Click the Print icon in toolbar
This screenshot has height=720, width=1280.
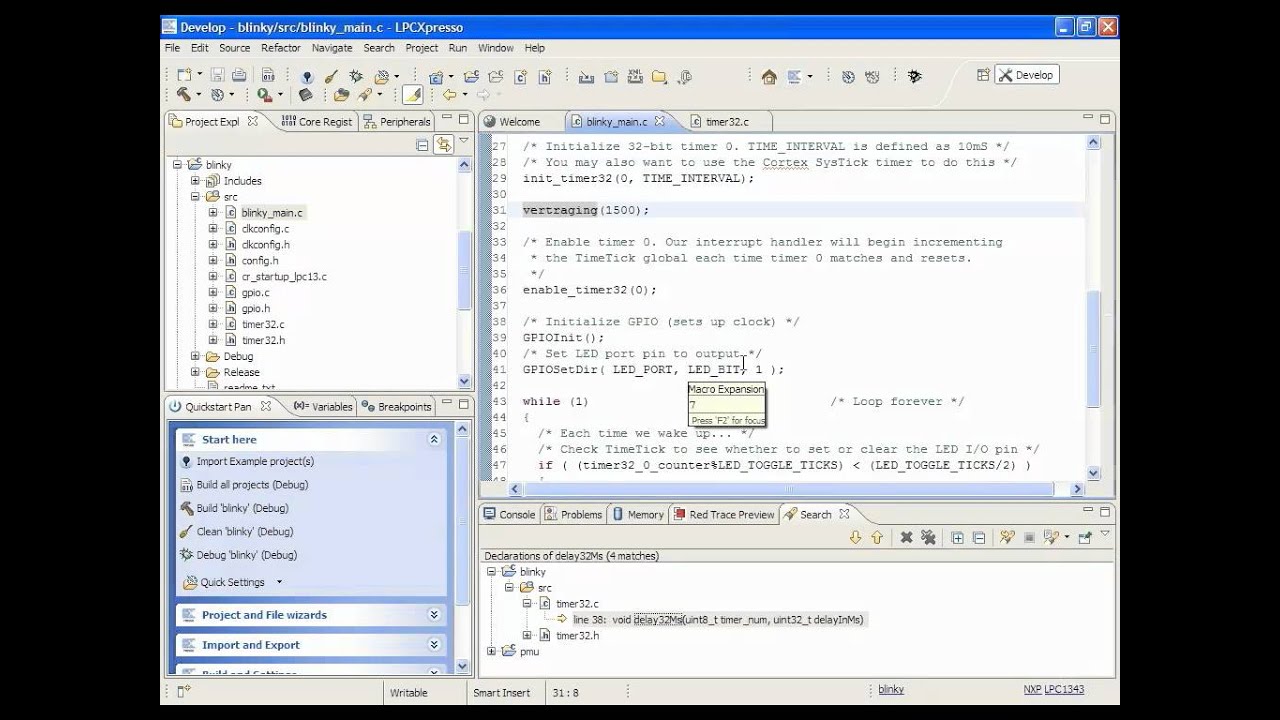tap(239, 76)
